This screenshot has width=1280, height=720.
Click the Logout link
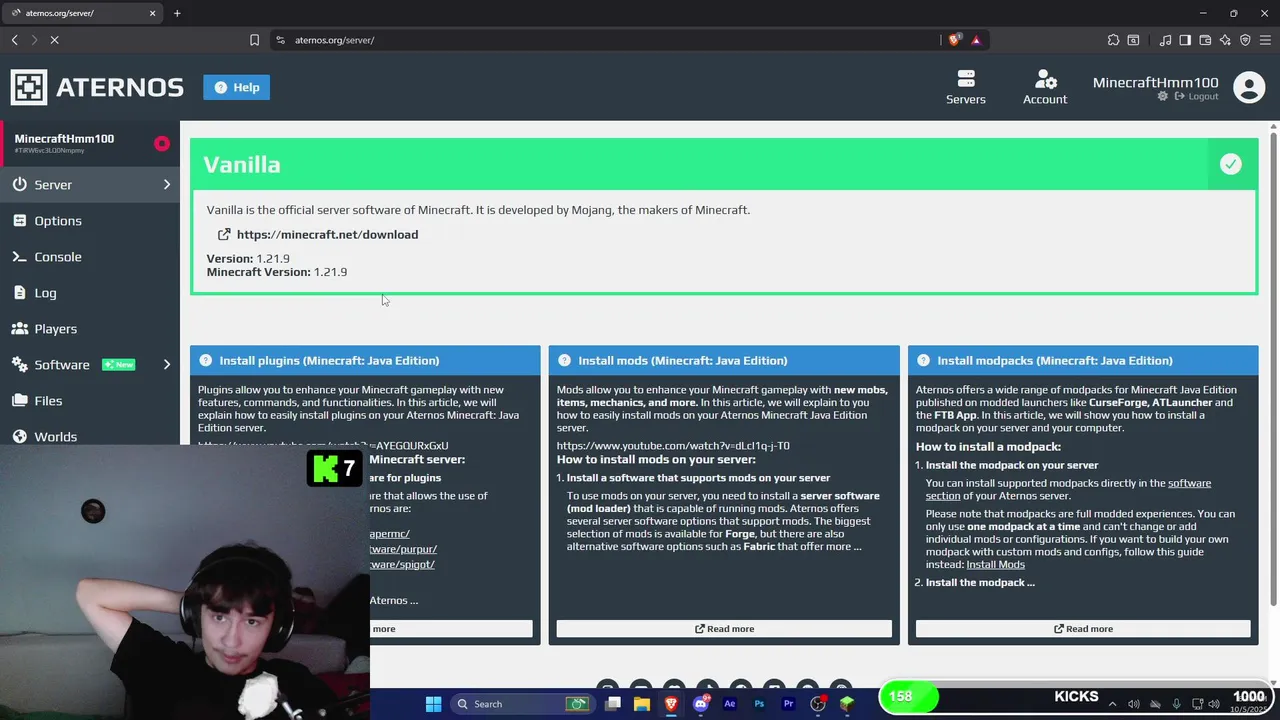1197,96
